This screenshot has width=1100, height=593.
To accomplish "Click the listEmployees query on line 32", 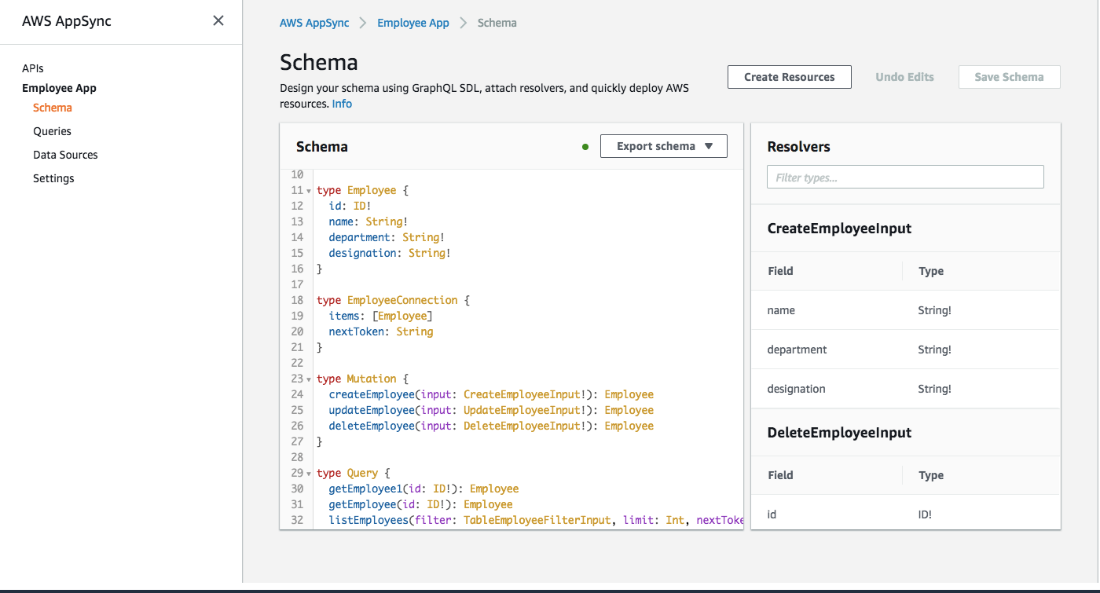I will pyautogui.click(x=536, y=520).
